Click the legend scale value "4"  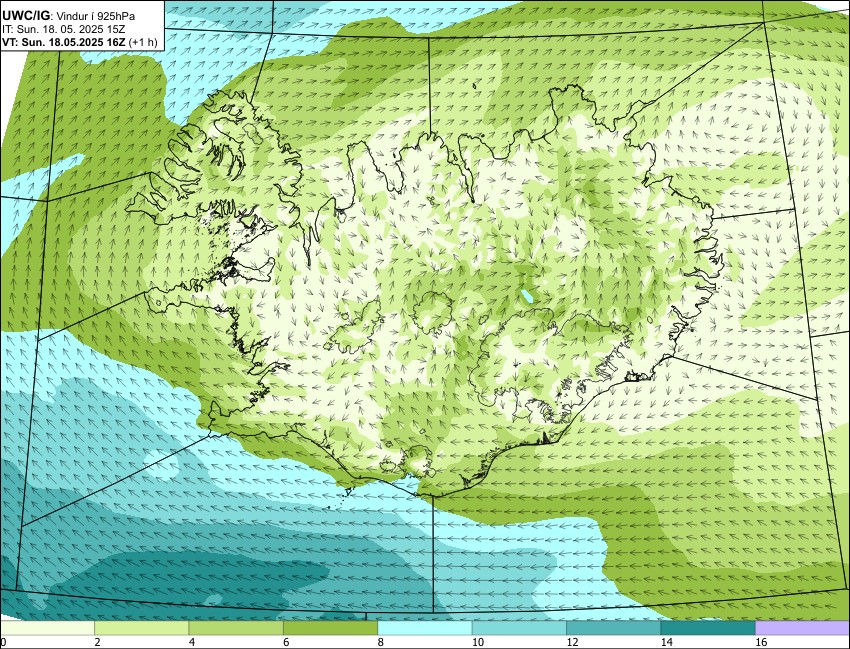click(x=192, y=642)
